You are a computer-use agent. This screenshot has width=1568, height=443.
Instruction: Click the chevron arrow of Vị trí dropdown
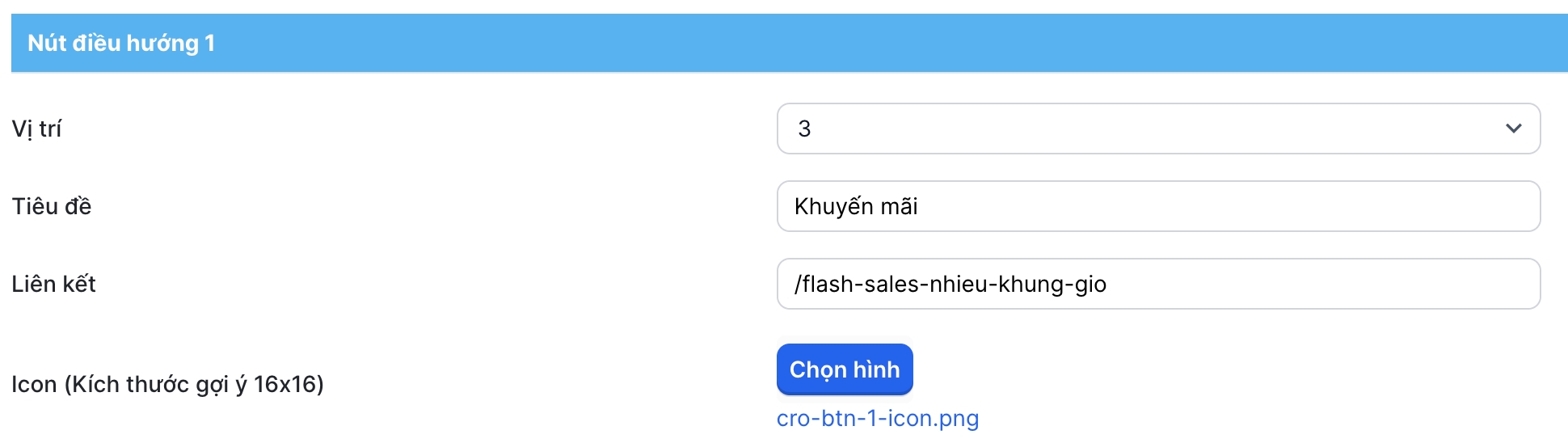1513,129
